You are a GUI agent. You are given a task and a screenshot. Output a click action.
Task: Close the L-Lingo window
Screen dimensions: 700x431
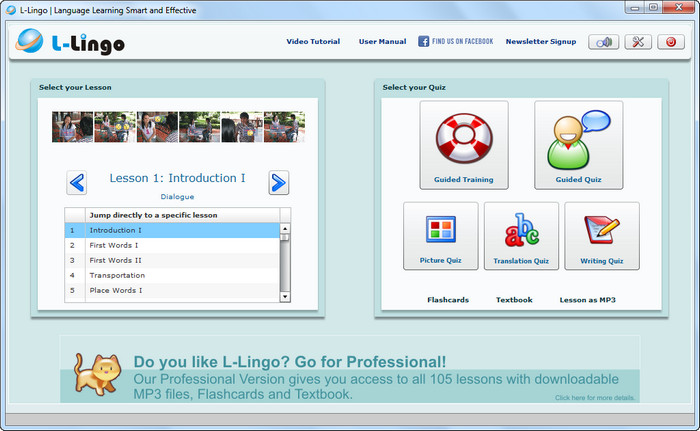click(679, 8)
